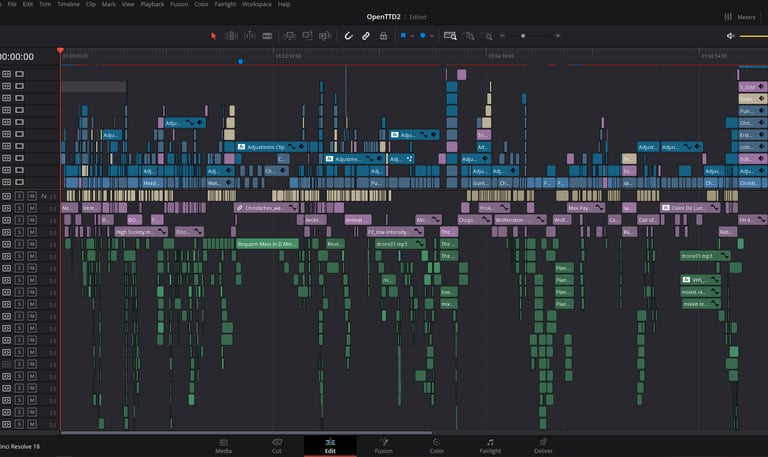Toggle timeline Snapping magnet icon
The height and width of the screenshot is (457, 768).
click(x=348, y=36)
